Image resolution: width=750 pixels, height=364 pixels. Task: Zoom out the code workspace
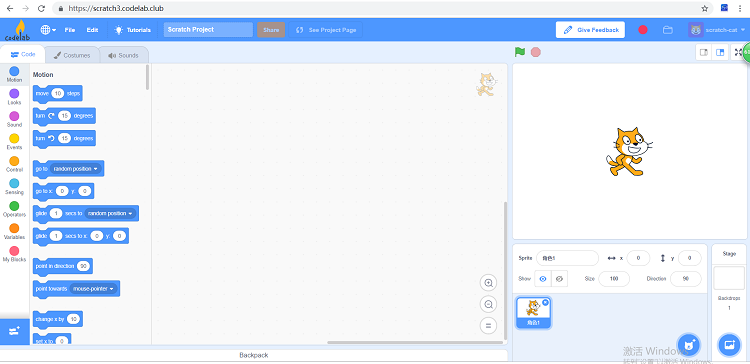[x=488, y=304]
